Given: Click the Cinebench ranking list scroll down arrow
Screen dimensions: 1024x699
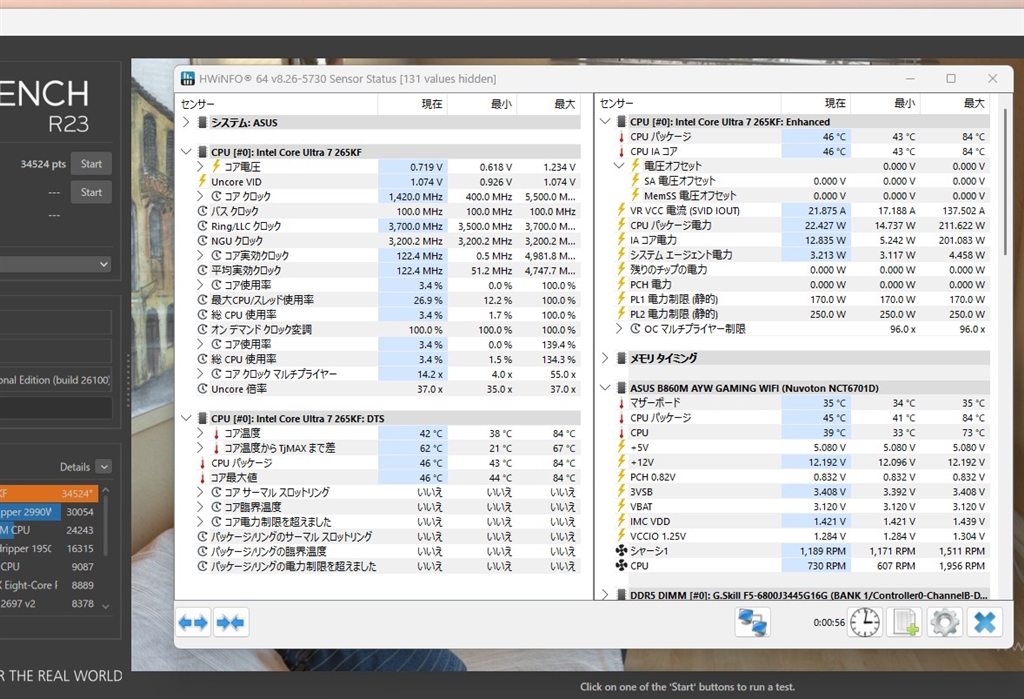Looking at the screenshot, I should coord(106,606).
